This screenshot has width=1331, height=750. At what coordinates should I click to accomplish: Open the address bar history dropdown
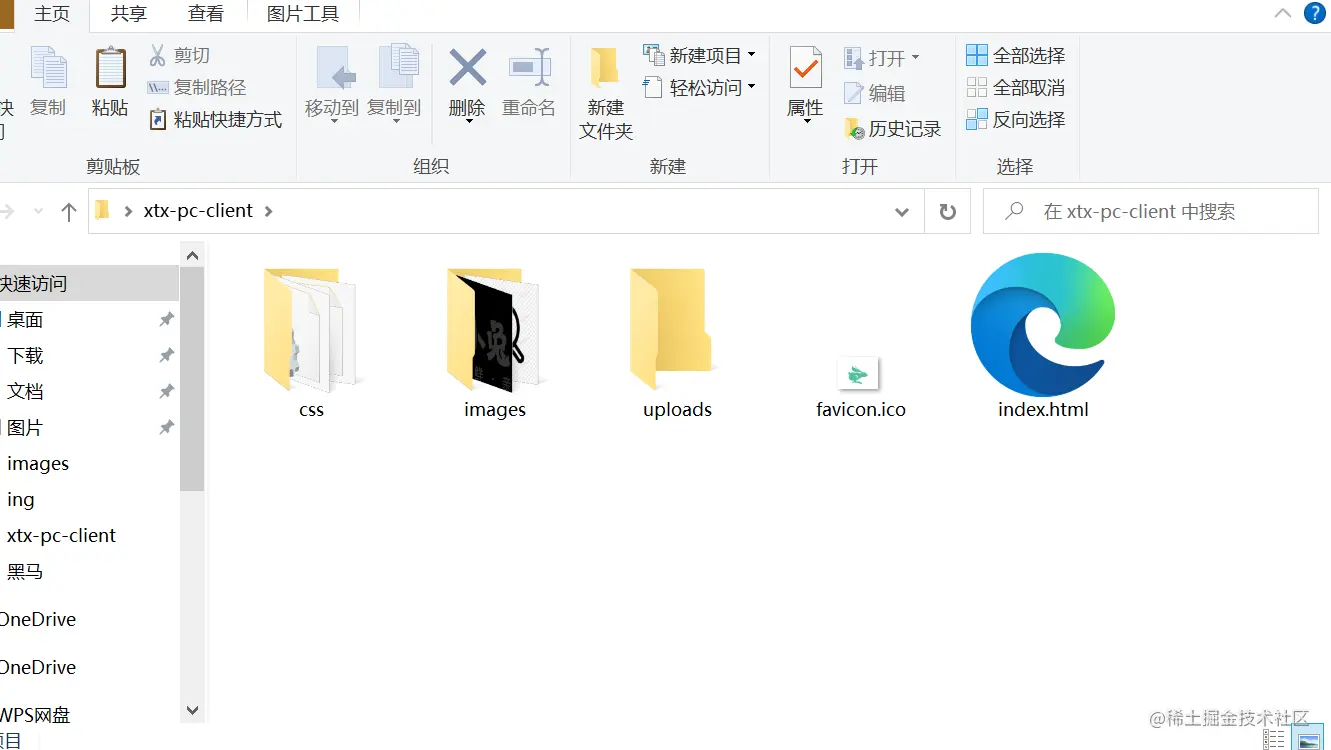(x=901, y=212)
